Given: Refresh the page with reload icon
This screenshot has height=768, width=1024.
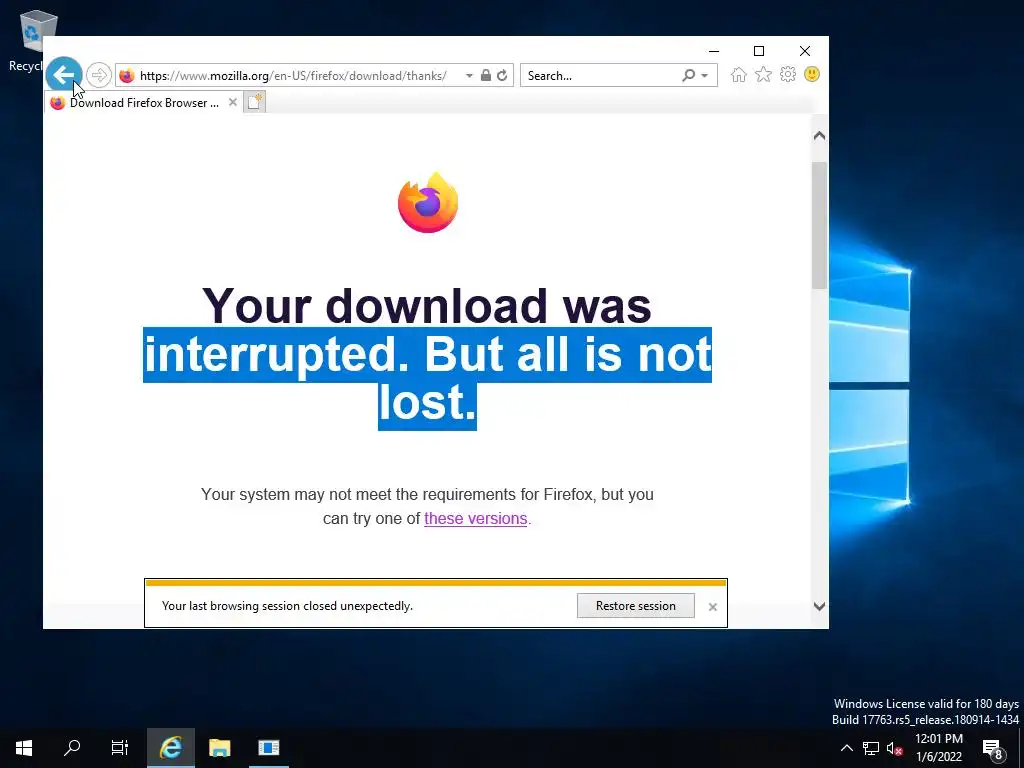Looking at the screenshot, I should [502, 75].
